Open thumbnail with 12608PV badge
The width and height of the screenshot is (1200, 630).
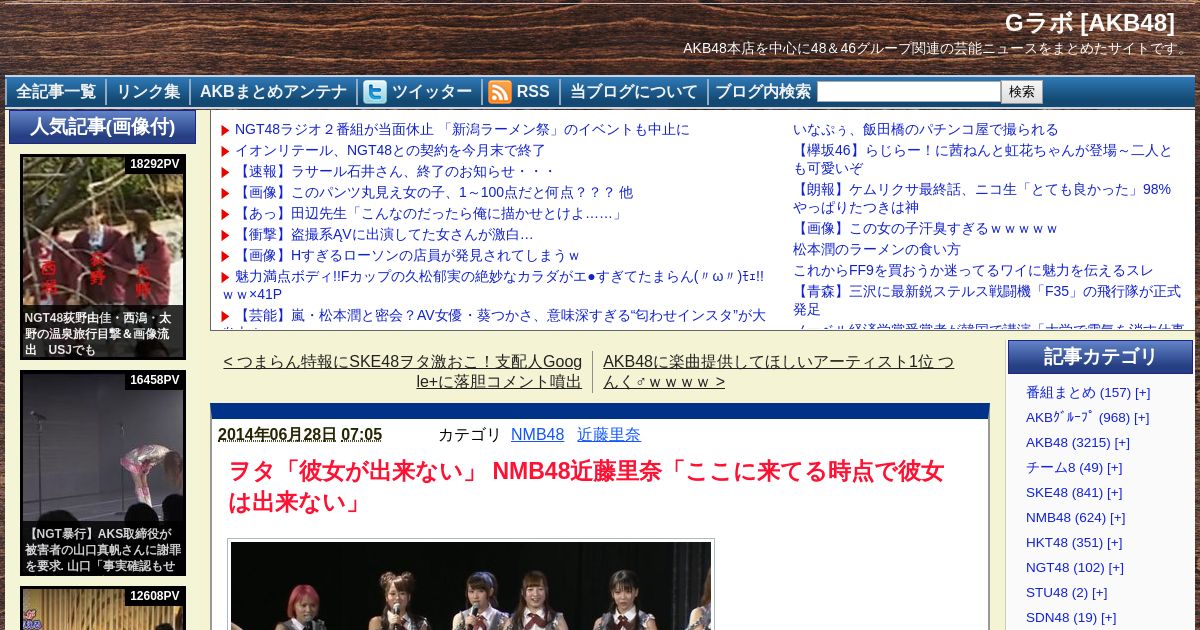[103, 609]
